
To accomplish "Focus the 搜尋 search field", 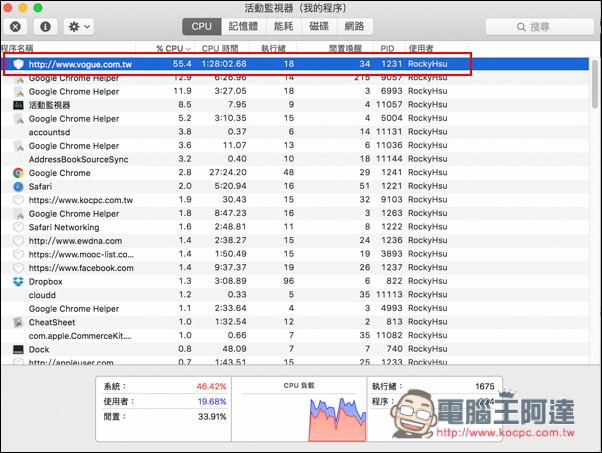I will point(539,27).
